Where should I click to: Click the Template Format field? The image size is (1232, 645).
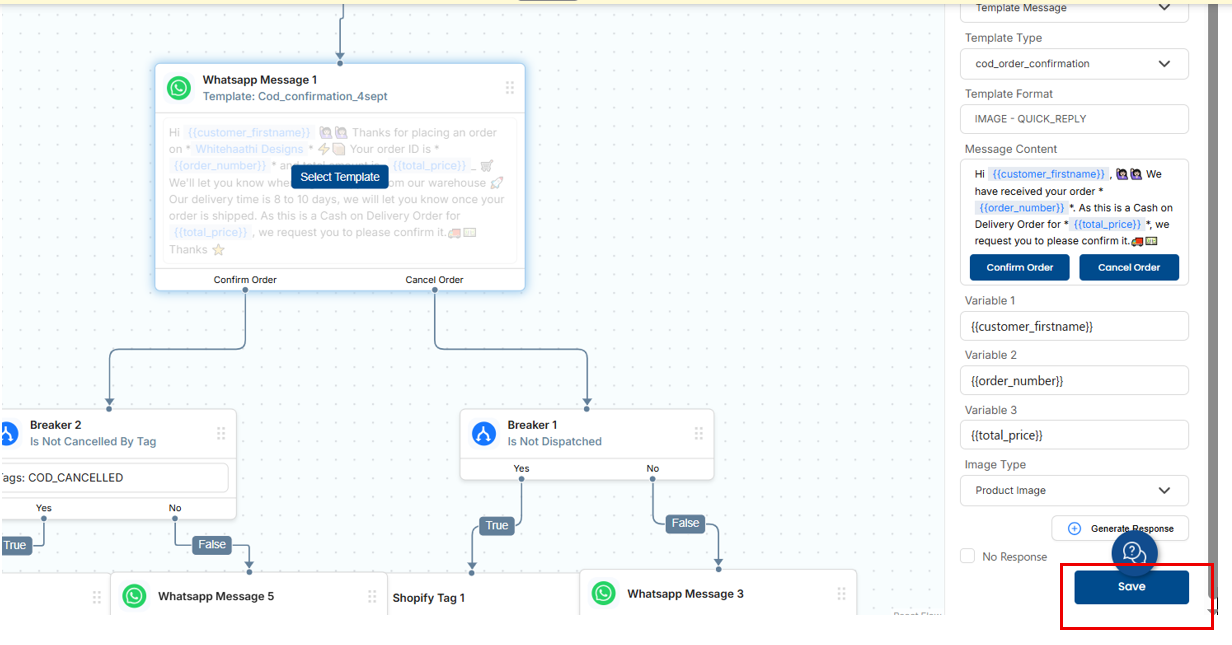tap(1074, 119)
